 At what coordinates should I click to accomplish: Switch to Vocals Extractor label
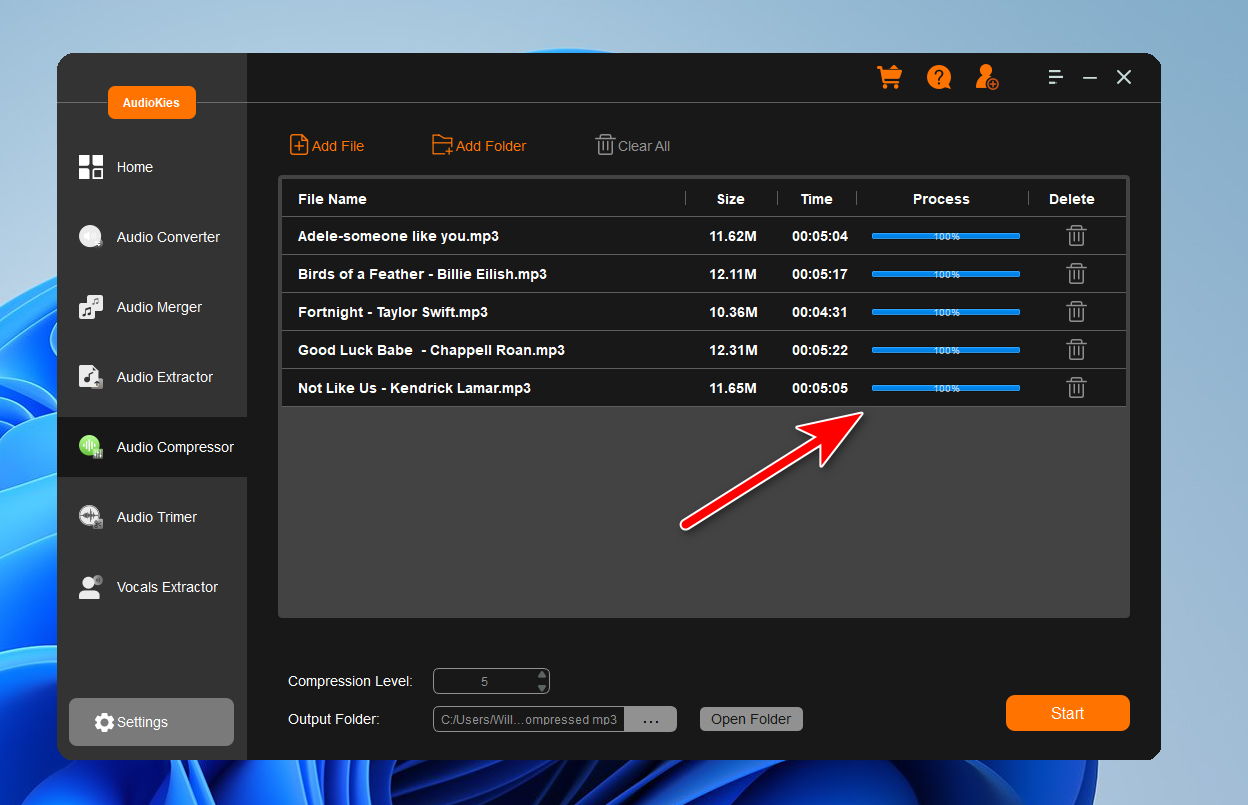click(167, 587)
